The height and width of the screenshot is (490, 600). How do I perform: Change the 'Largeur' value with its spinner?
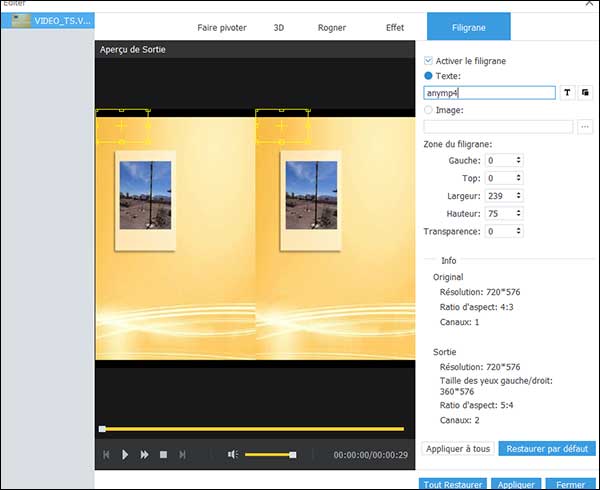click(518, 196)
